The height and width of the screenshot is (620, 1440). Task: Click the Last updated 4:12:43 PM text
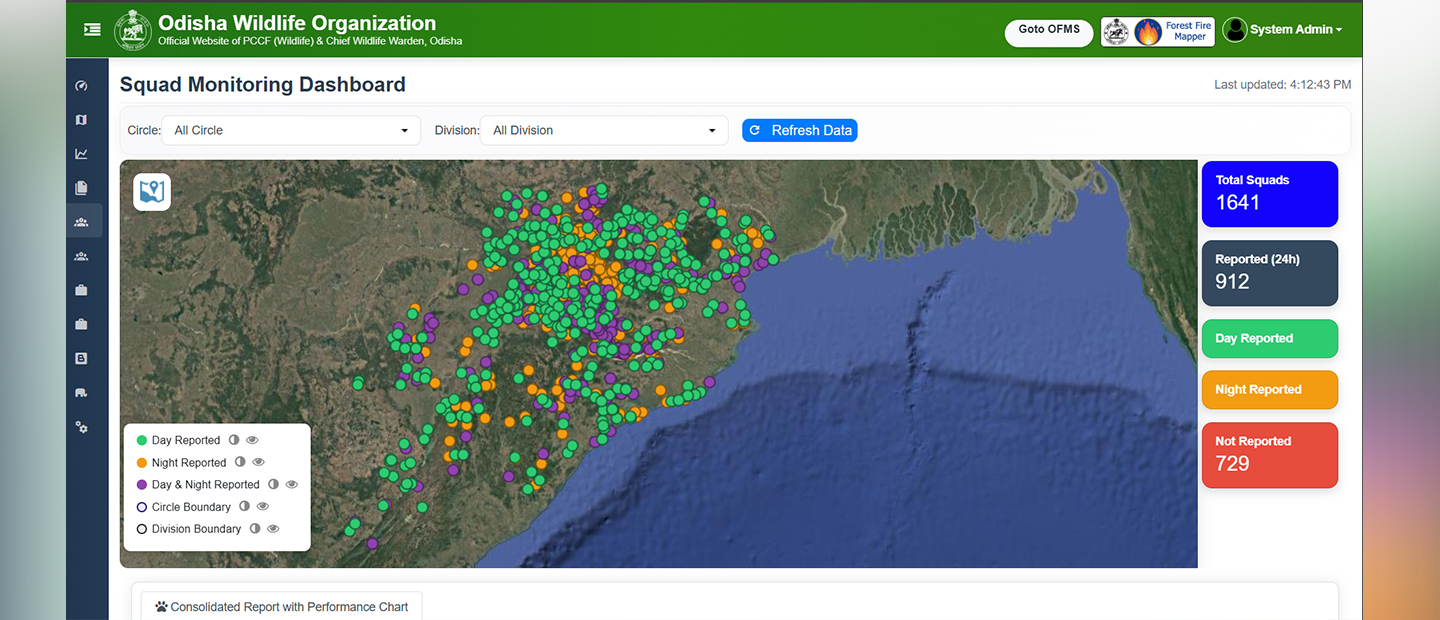(1282, 85)
